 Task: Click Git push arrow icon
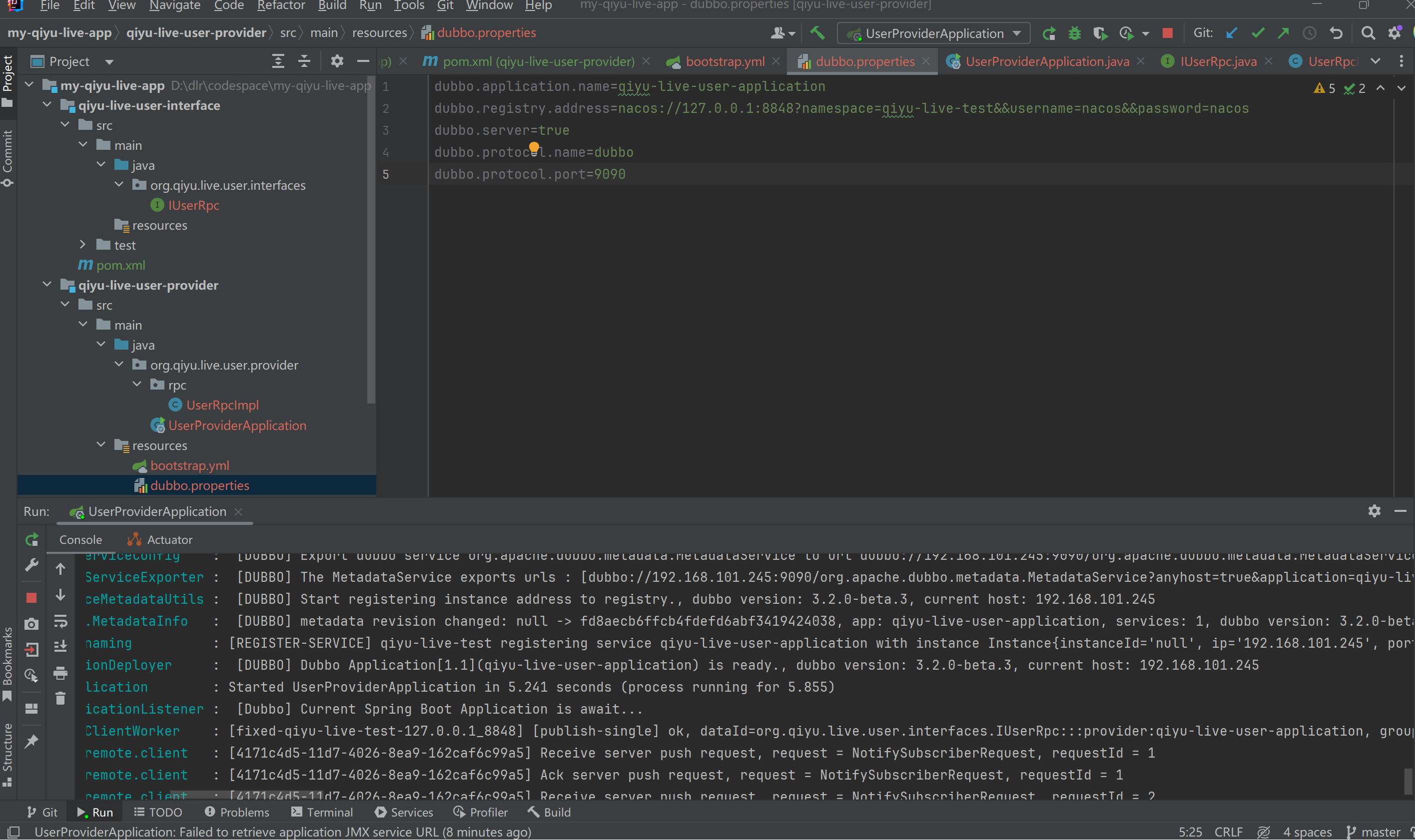(x=1284, y=33)
